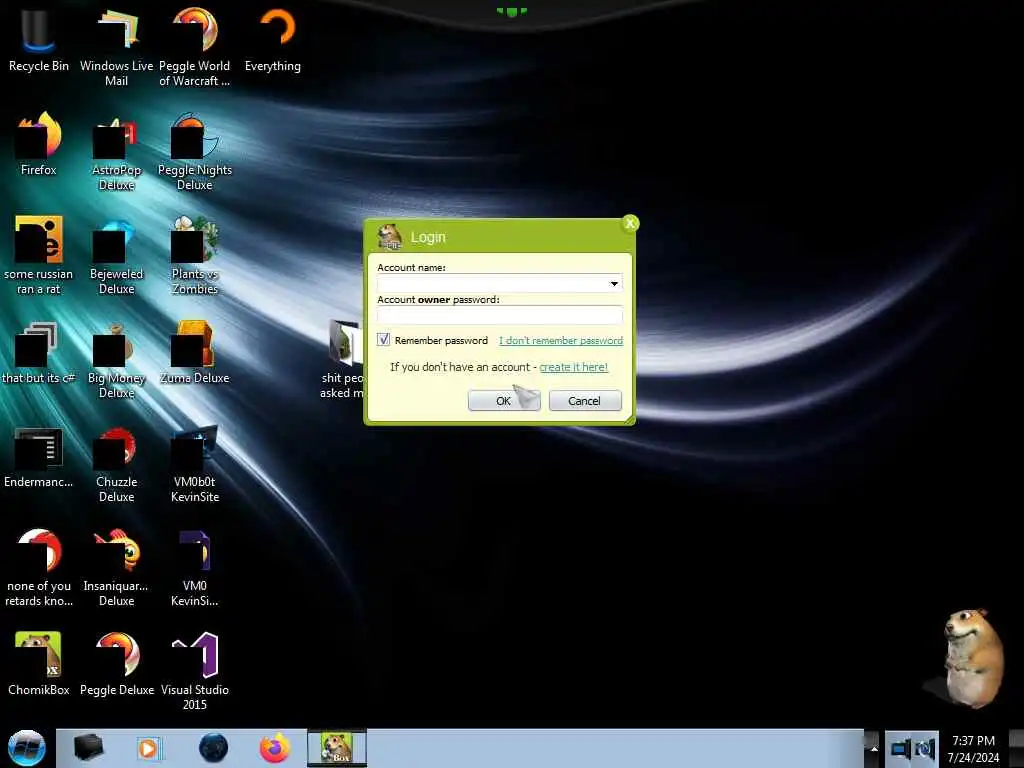Open the Recycle Bin desktop icon
The image size is (1024, 768).
point(39,39)
